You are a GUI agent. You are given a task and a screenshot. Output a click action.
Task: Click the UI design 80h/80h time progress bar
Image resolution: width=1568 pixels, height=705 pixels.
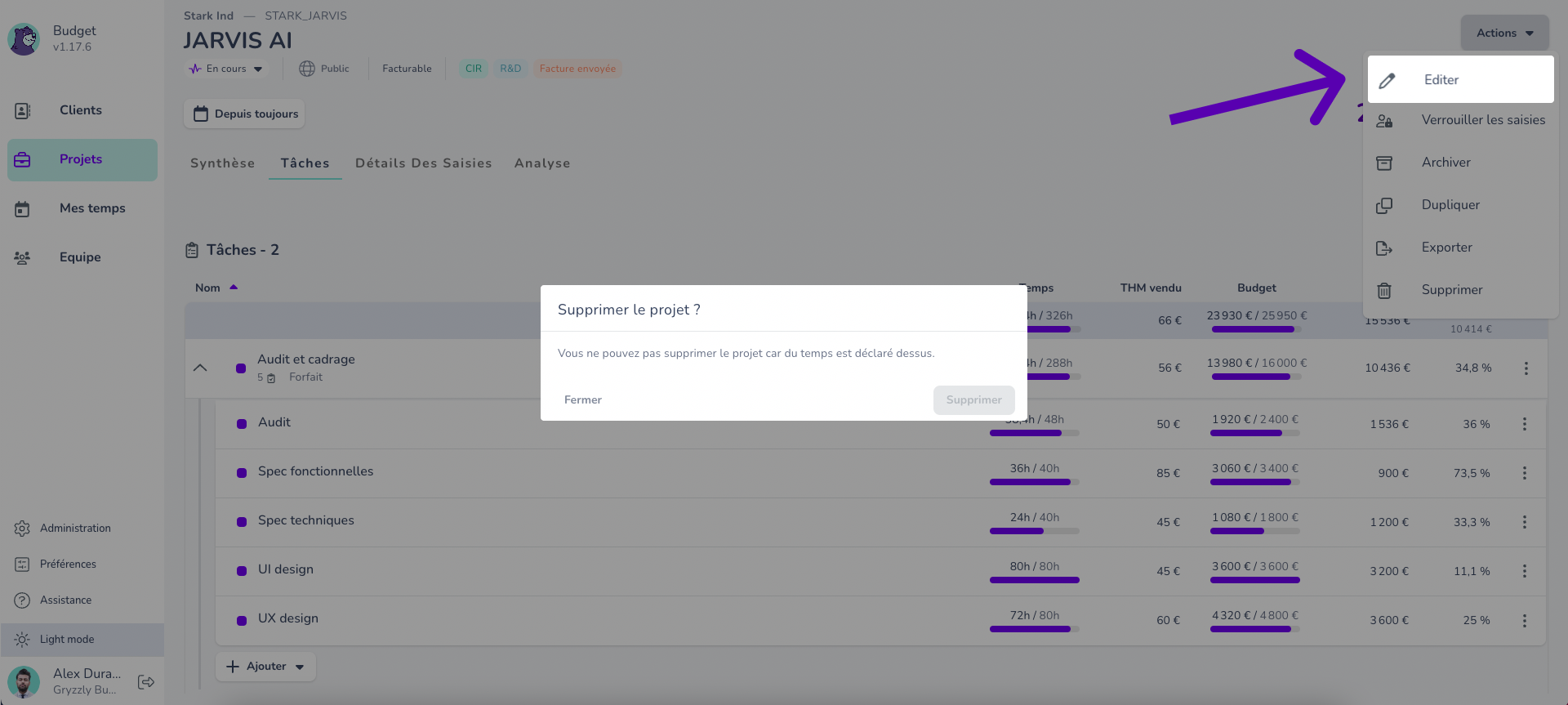pos(1035,580)
